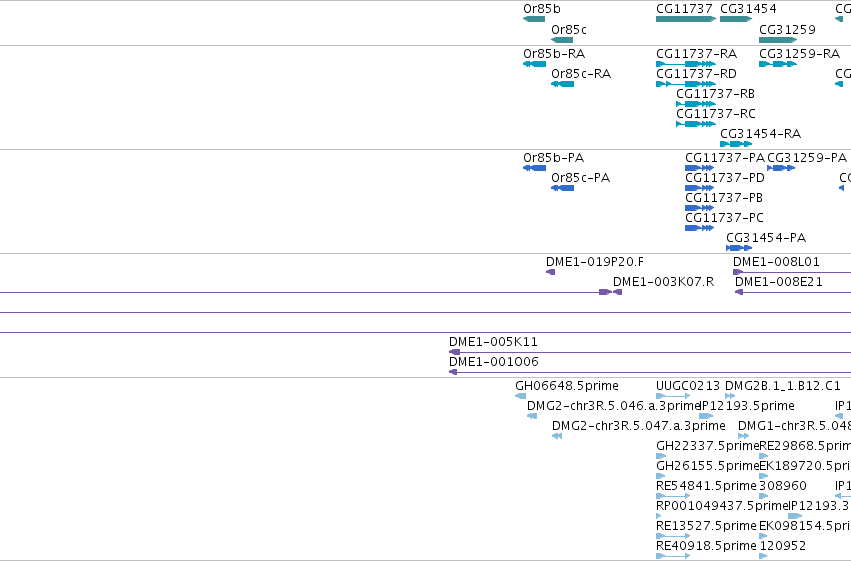Image resolution: width=851 pixels, height=561 pixels.
Task: Open the CG11737-PB protein feature
Action: click(724, 198)
